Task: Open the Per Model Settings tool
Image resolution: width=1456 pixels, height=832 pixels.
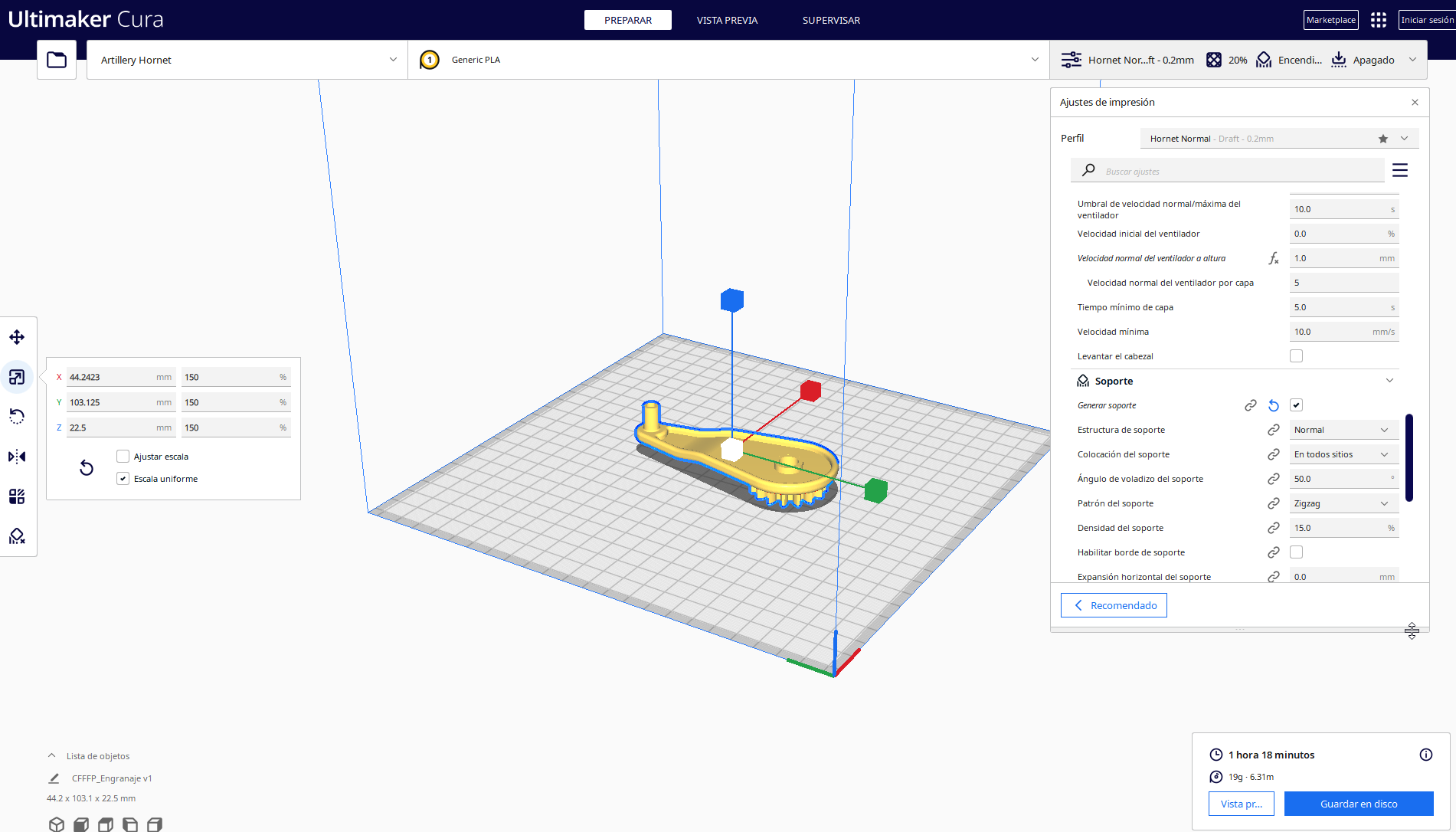Action: (17, 496)
